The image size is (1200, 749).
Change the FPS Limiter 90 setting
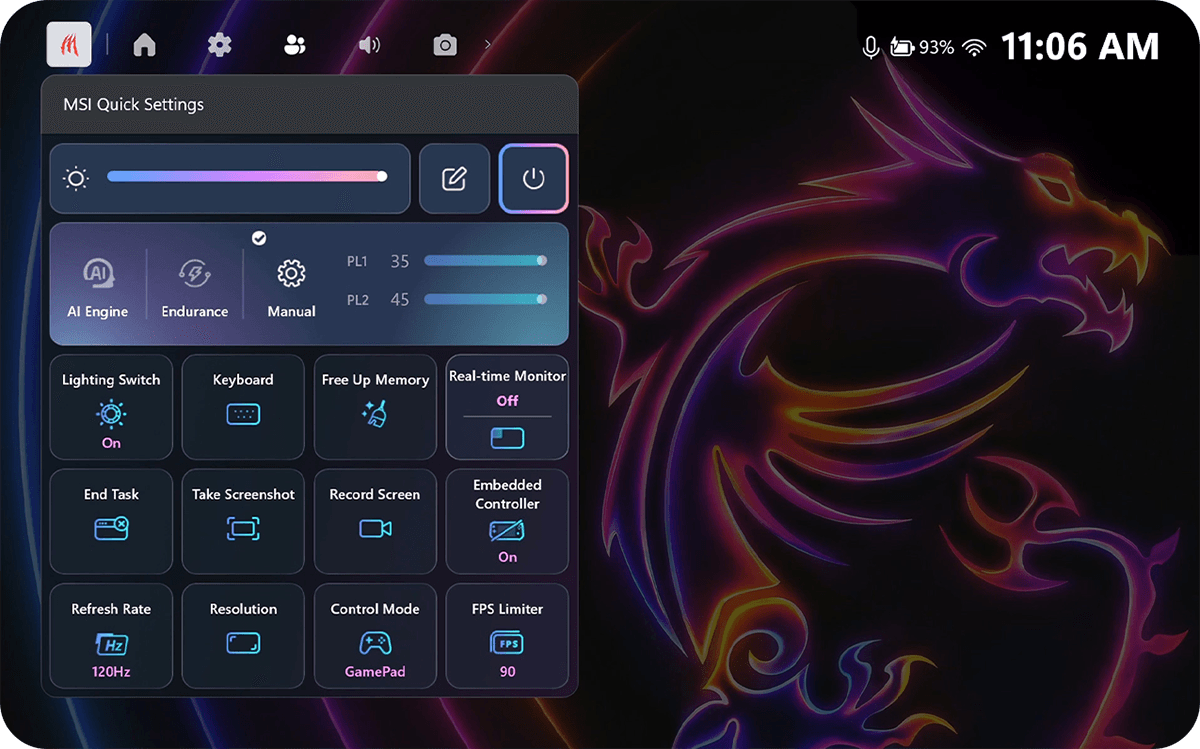point(507,636)
